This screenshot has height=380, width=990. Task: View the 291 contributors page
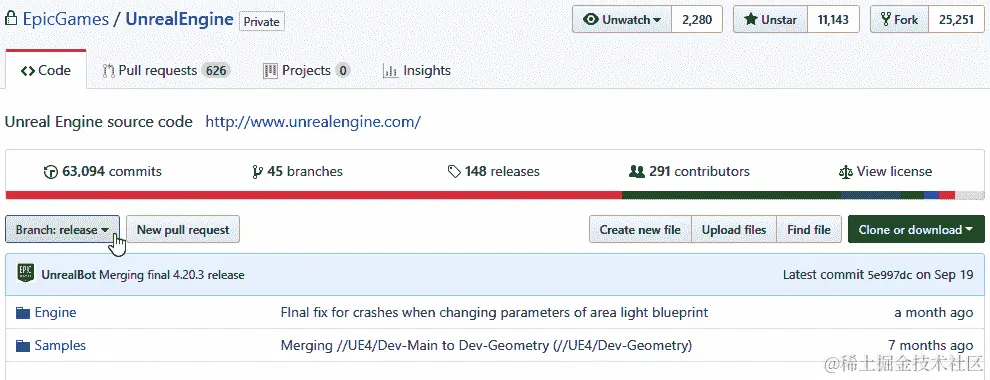689,171
